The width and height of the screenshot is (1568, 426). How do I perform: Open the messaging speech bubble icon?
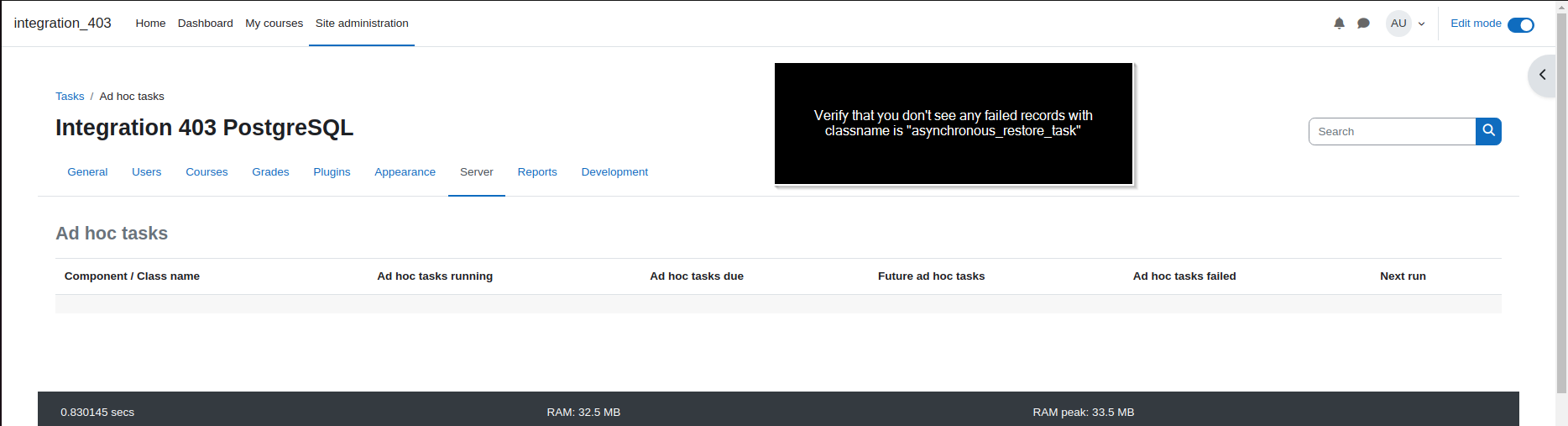pyautogui.click(x=1363, y=24)
